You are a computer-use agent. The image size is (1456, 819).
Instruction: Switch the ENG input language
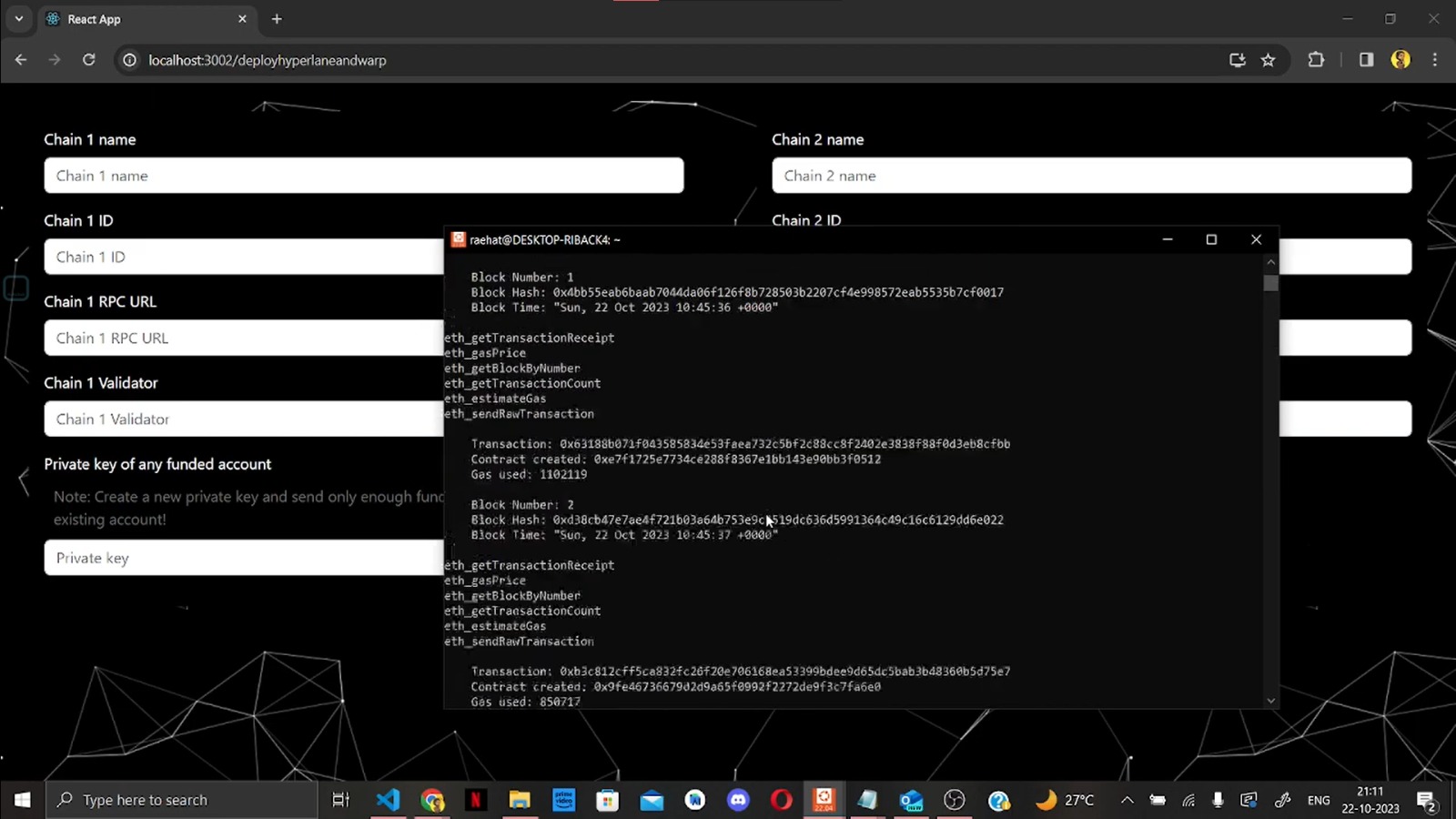click(1319, 800)
